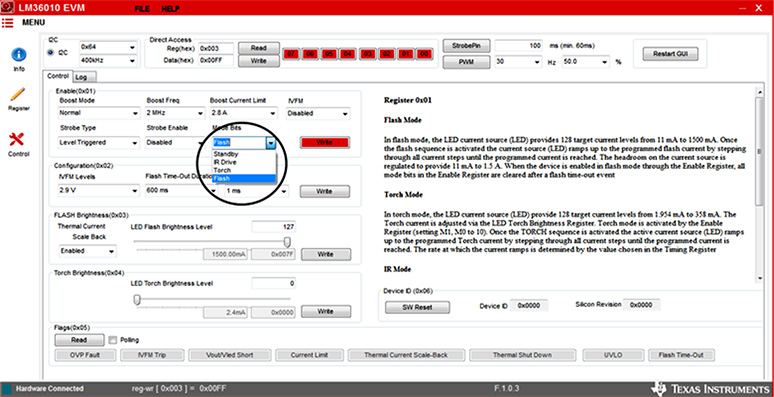
Task: Open the HELP menu
Action: pyautogui.click(x=170, y=9)
